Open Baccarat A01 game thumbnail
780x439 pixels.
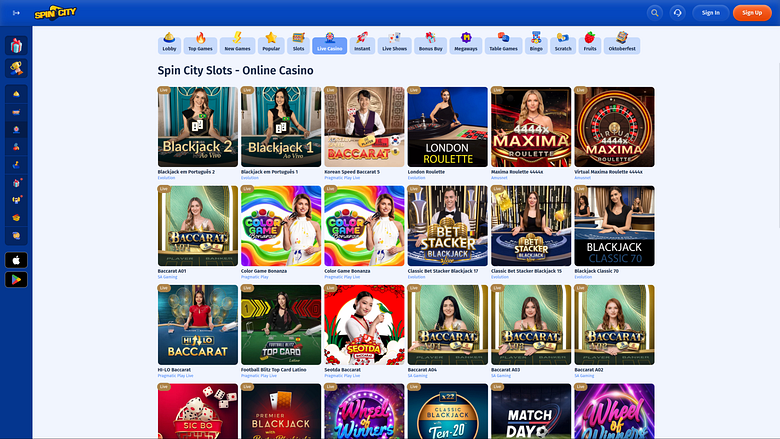[x=198, y=226]
